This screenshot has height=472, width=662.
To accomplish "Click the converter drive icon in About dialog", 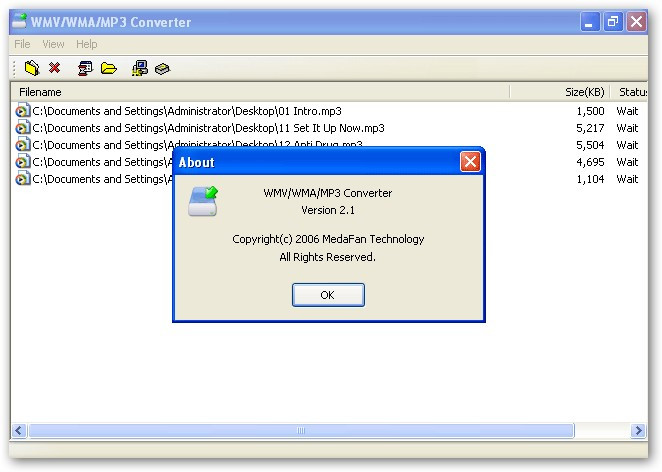I will pyautogui.click(x=203, y=201).
